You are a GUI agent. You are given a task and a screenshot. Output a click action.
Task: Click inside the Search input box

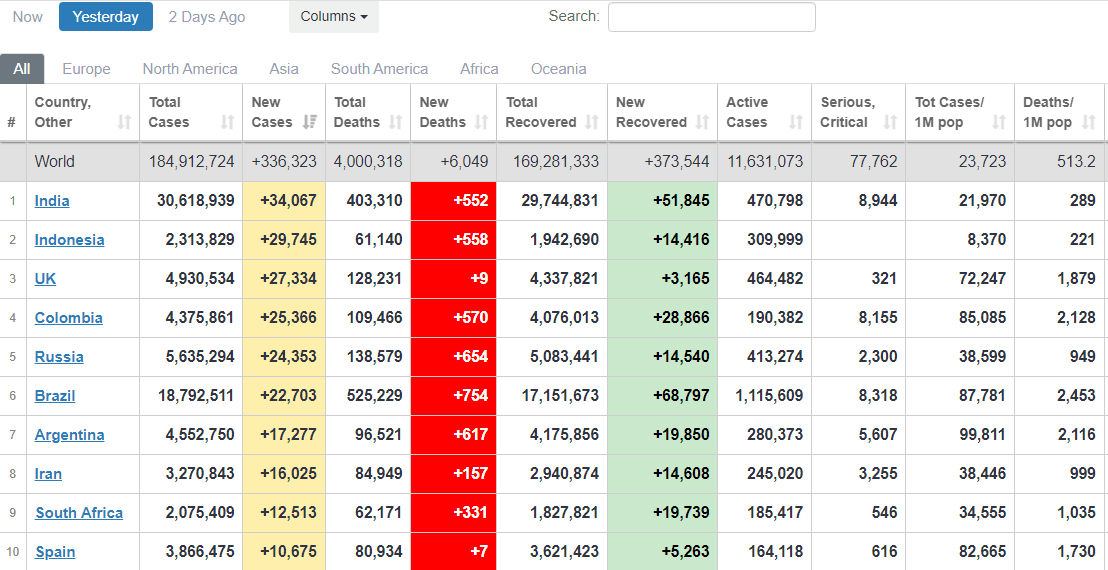[x=711, y=17]
